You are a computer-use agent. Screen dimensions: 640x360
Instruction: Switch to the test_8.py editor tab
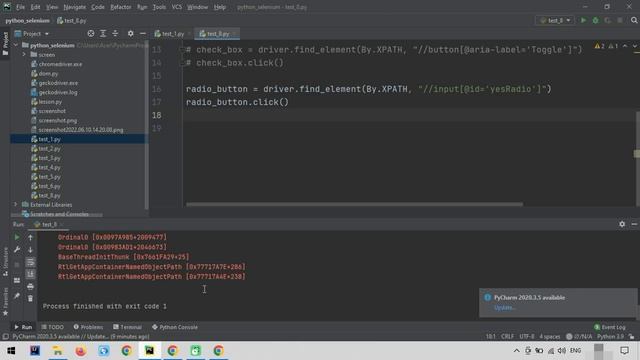(217, 33)
